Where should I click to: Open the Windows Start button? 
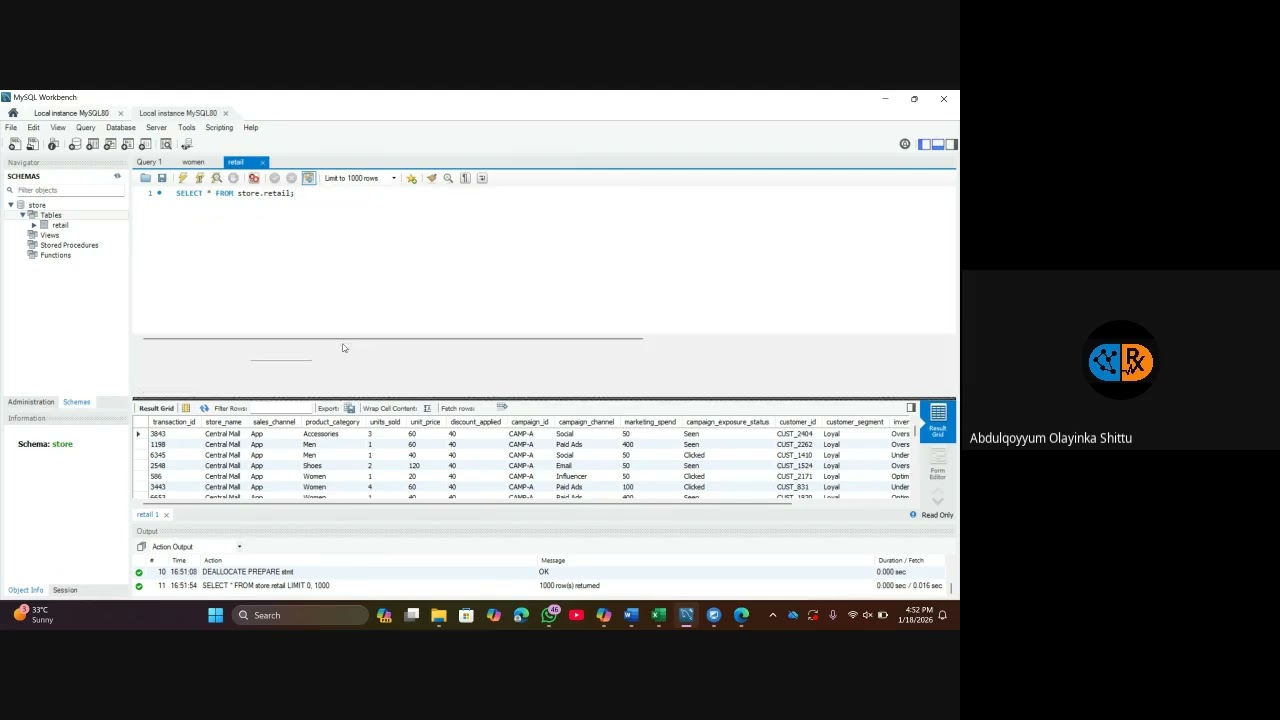(215, 615)
